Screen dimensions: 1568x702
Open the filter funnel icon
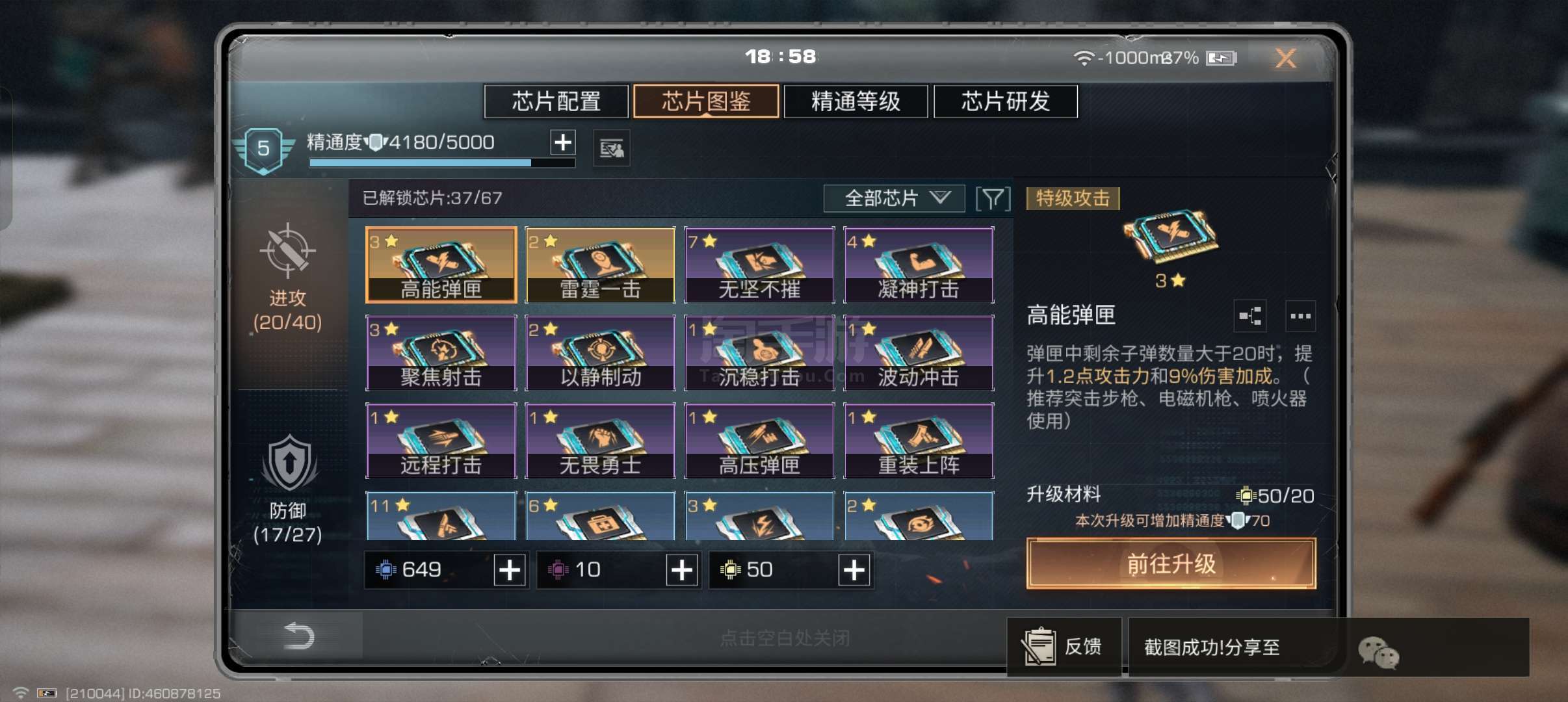[993, 198]
